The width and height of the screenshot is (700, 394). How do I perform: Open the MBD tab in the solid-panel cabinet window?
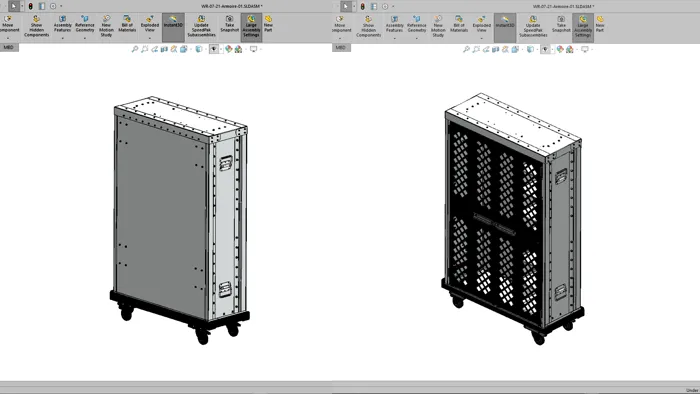click(9, 47)
